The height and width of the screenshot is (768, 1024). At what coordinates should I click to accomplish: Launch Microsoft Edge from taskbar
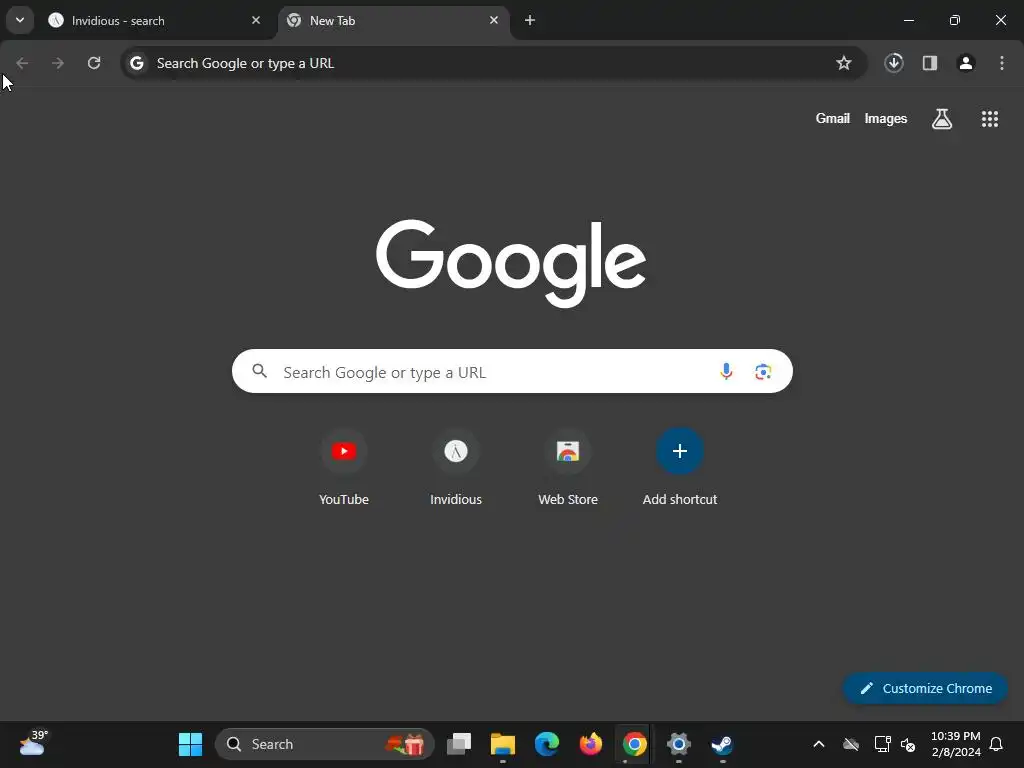tap(547, 744)
